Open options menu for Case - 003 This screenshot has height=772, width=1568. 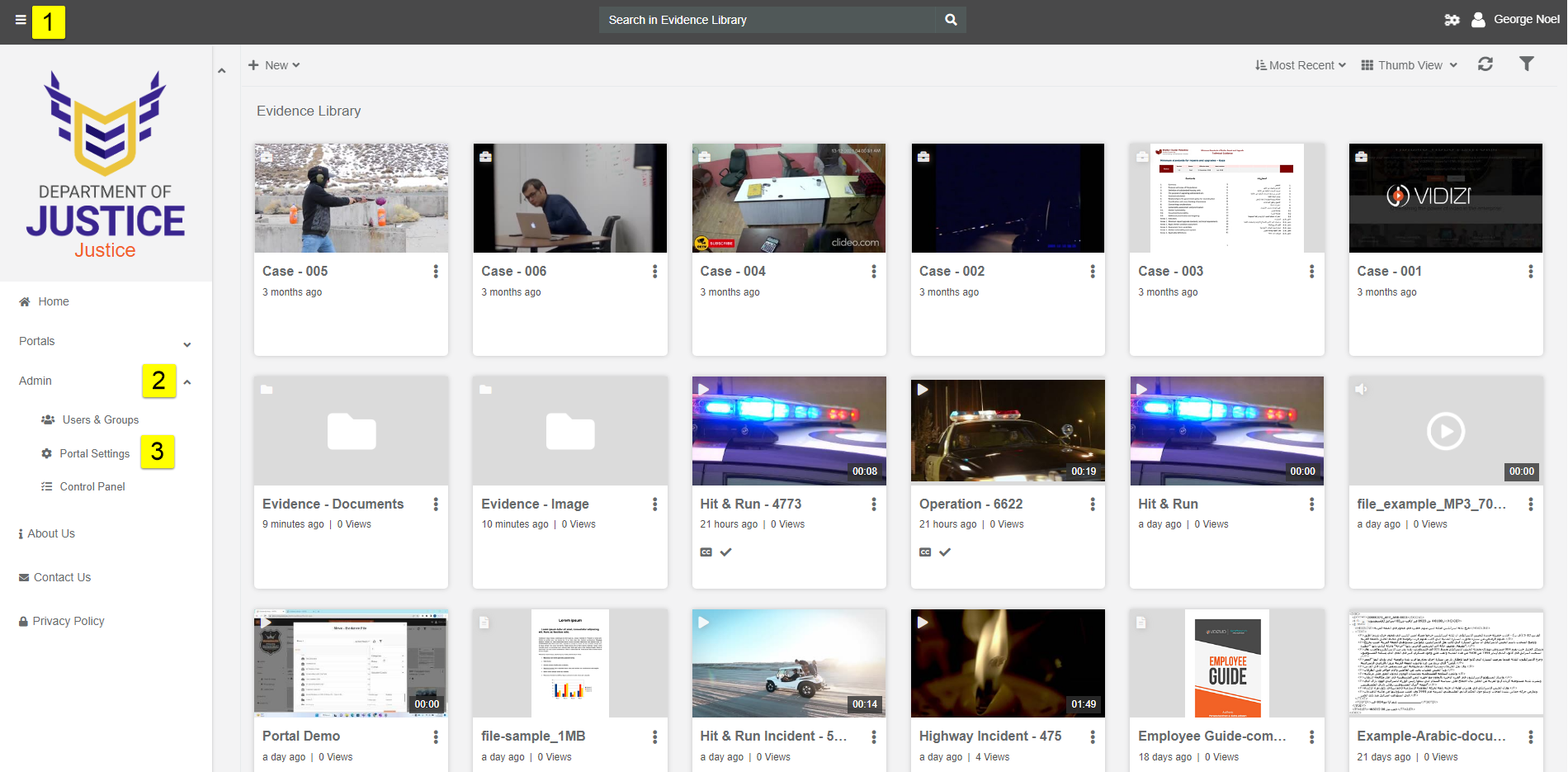click(1311, 272)
